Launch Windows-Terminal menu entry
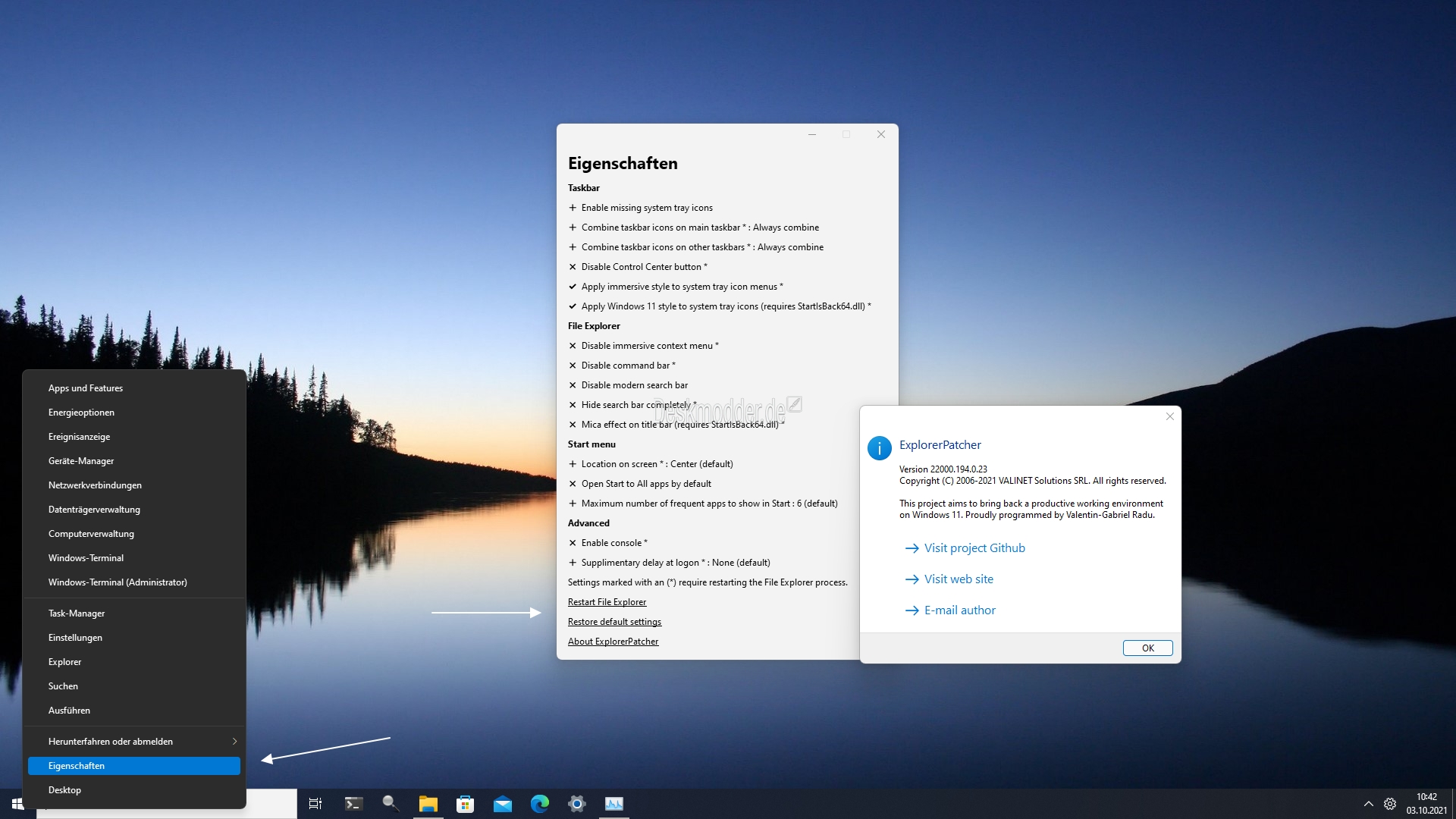 click(134, 558)
